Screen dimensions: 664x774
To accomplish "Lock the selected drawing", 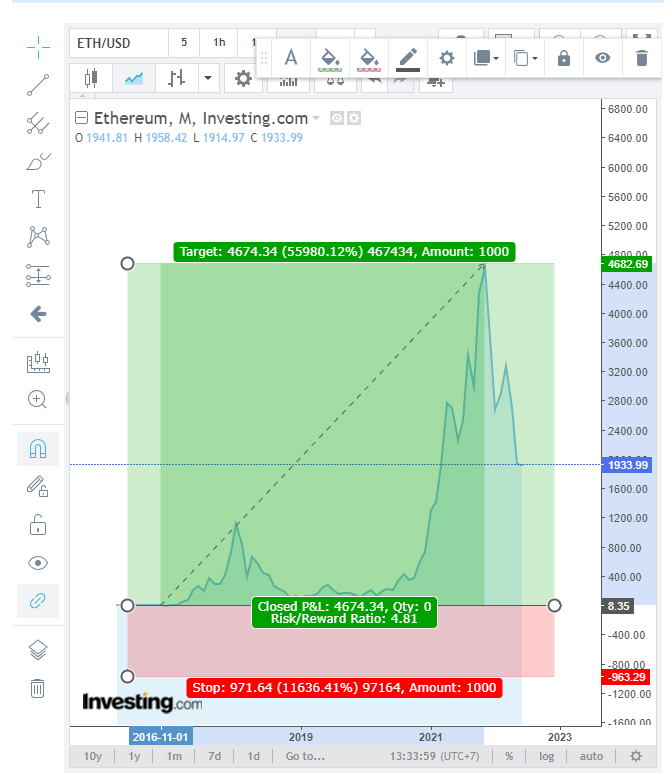I will point(564,58).
